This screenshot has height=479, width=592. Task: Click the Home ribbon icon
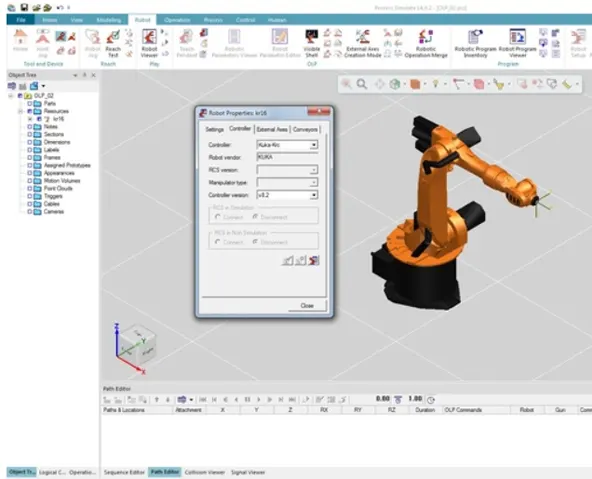click(x=20, y=41)
